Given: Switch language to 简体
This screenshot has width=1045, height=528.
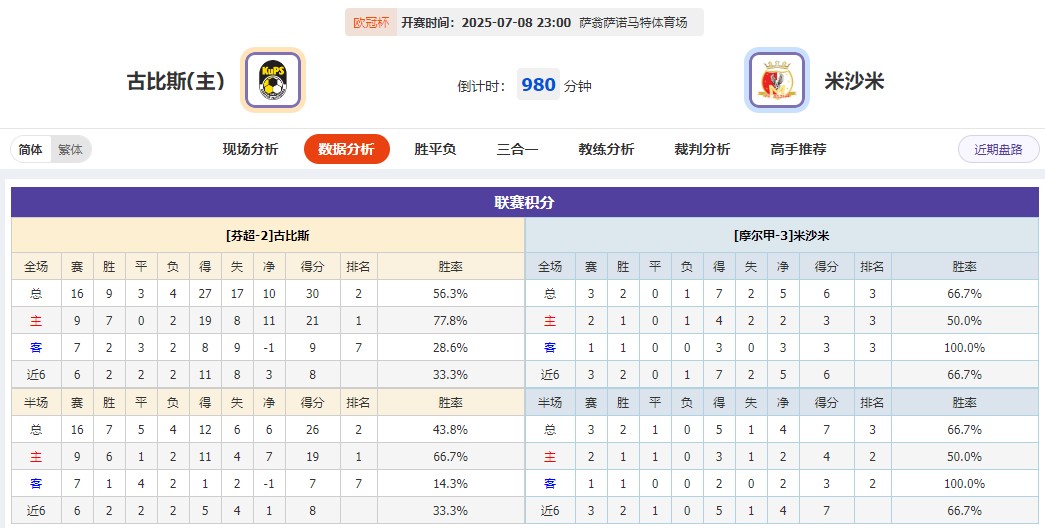Looking at the screenshot, I should (31, 150).
